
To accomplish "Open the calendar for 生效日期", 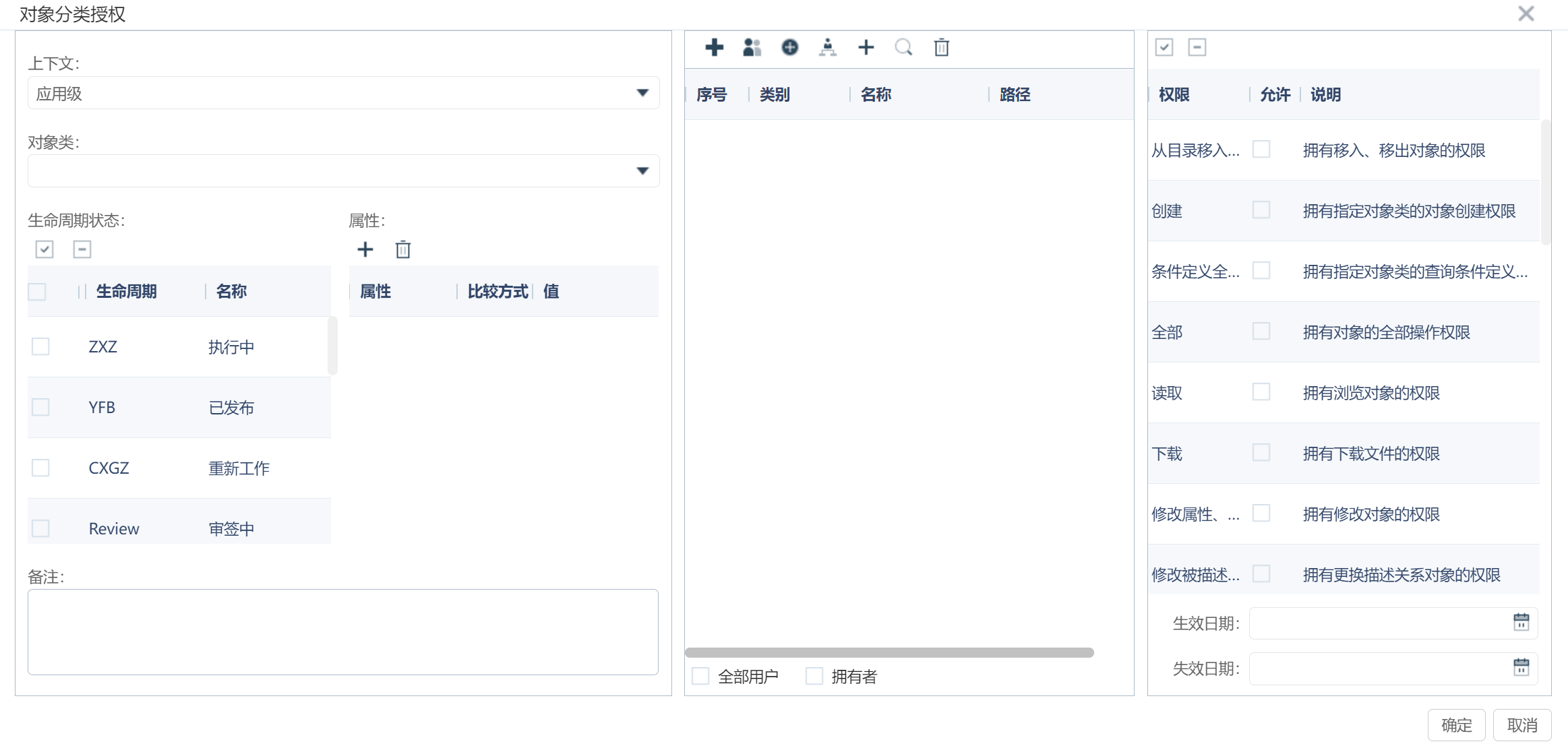I will coord(1521,622).
